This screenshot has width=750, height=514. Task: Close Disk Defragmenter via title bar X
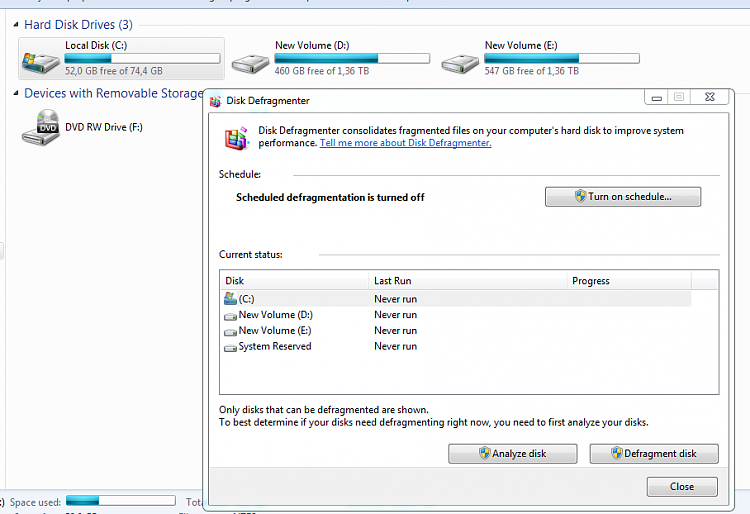710,97
